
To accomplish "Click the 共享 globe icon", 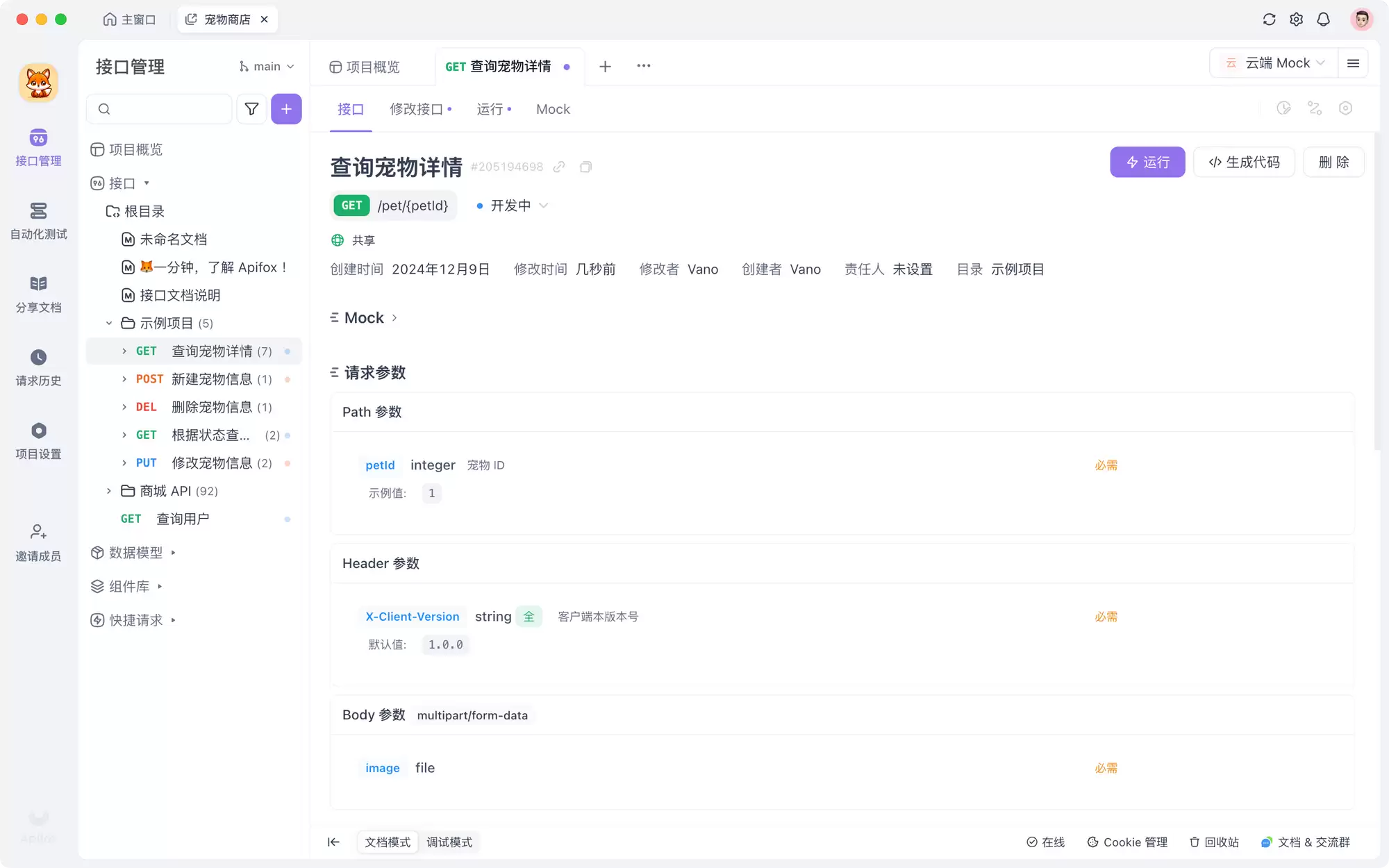I will click(x=338, y=240).
